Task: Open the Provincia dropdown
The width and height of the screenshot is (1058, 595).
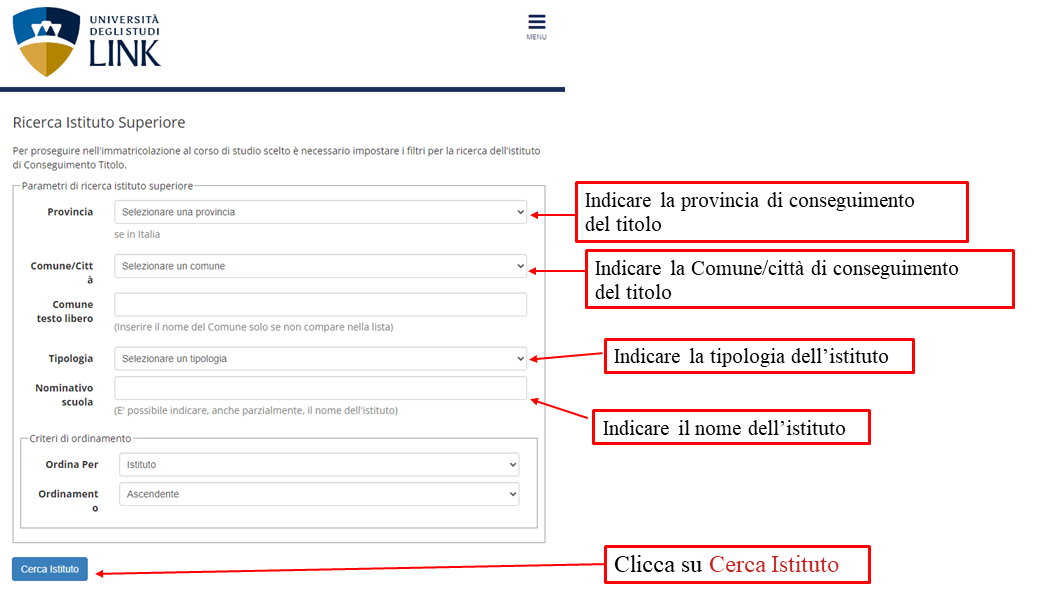Action: [x=320, y=212]
